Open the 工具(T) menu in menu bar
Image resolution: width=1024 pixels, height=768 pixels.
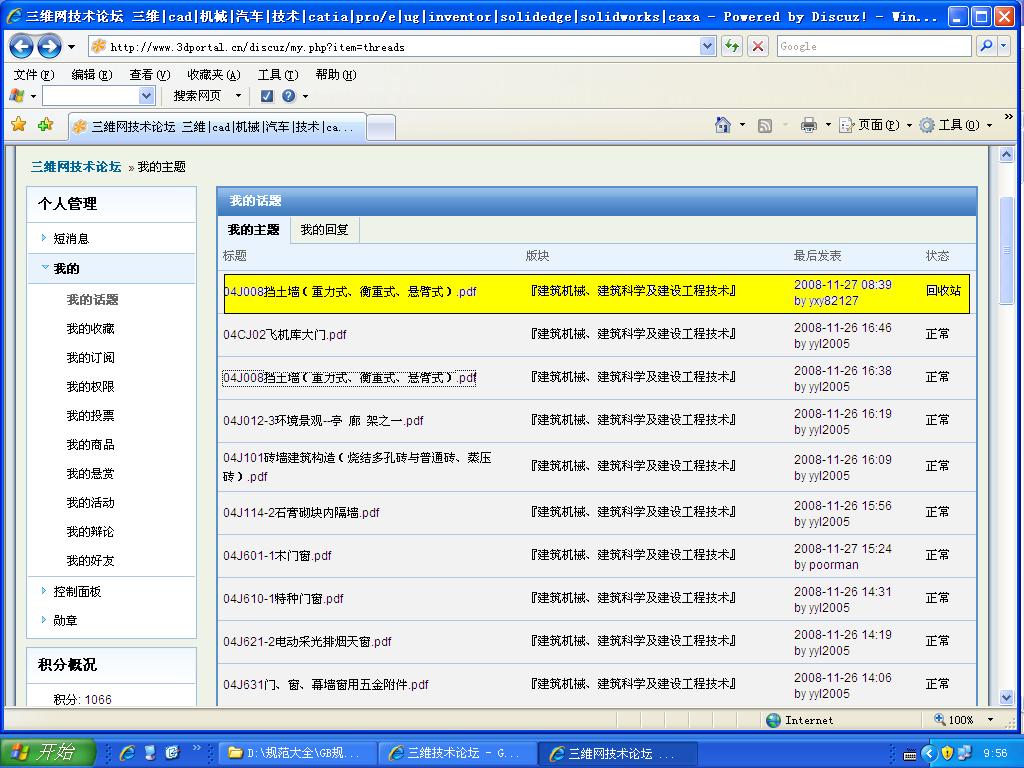point(278,75)
